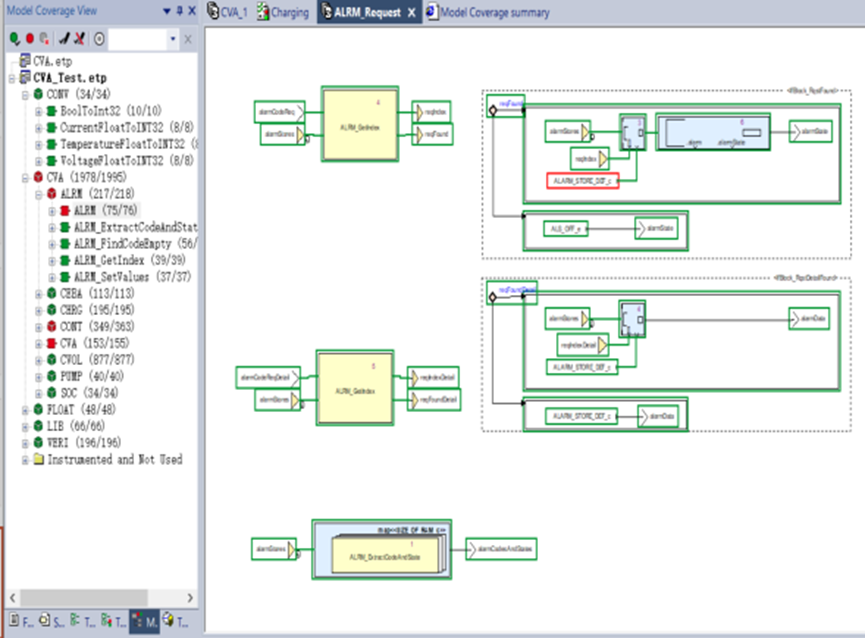
Task: Click the crossed-out pen icon in toolbar
Action: [78, 38]
